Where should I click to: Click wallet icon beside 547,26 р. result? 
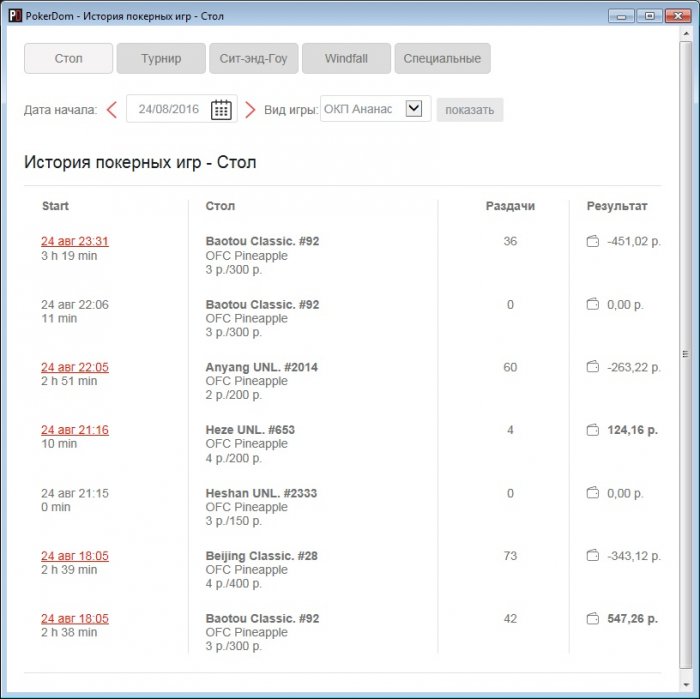[592, 619]
